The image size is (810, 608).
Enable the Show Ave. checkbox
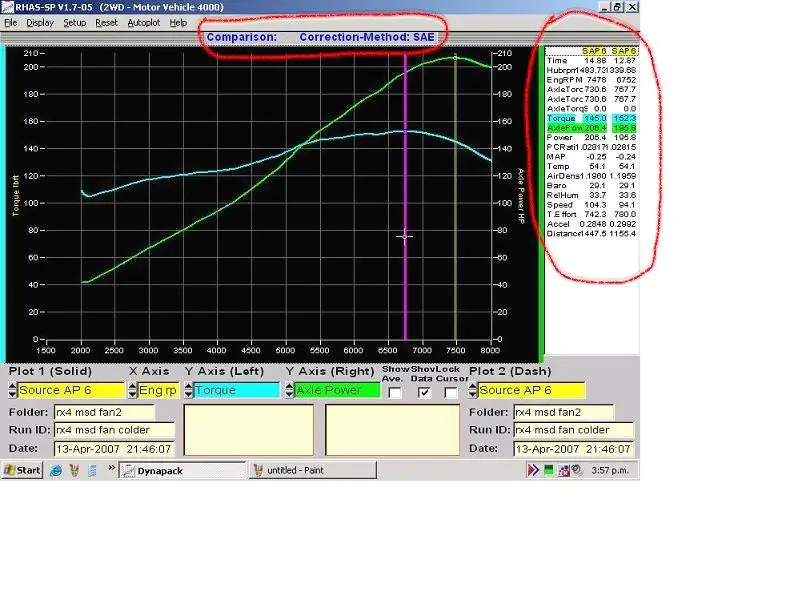coord(395,393)
